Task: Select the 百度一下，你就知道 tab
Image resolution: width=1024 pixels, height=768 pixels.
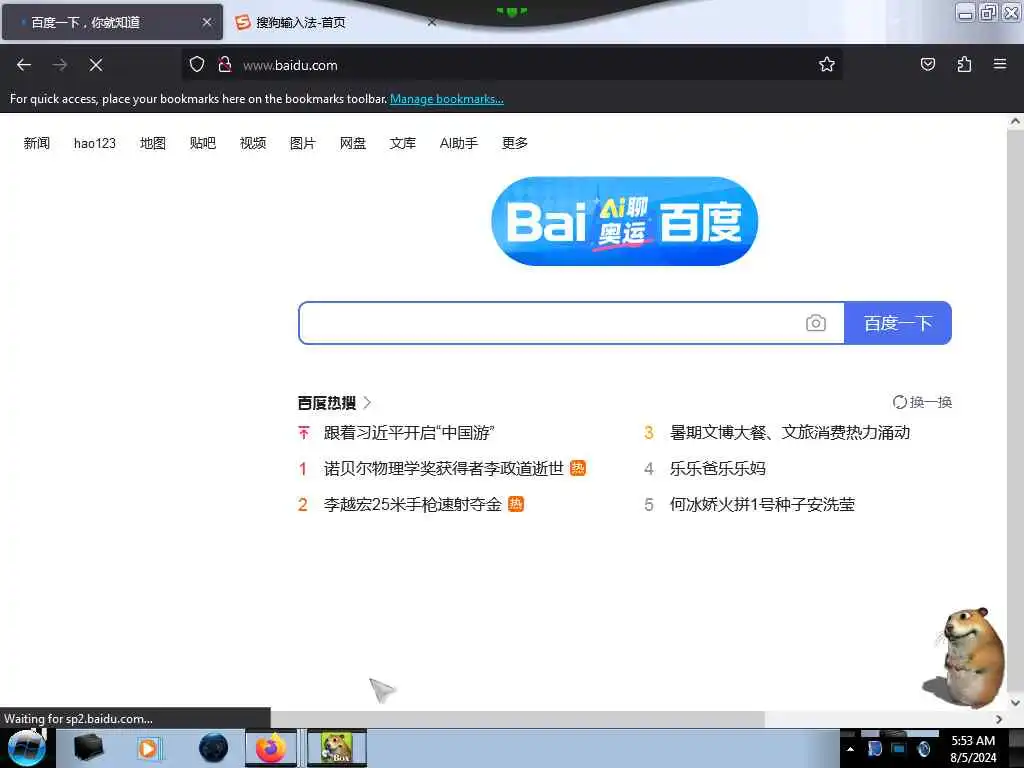Action: (112, 22)
